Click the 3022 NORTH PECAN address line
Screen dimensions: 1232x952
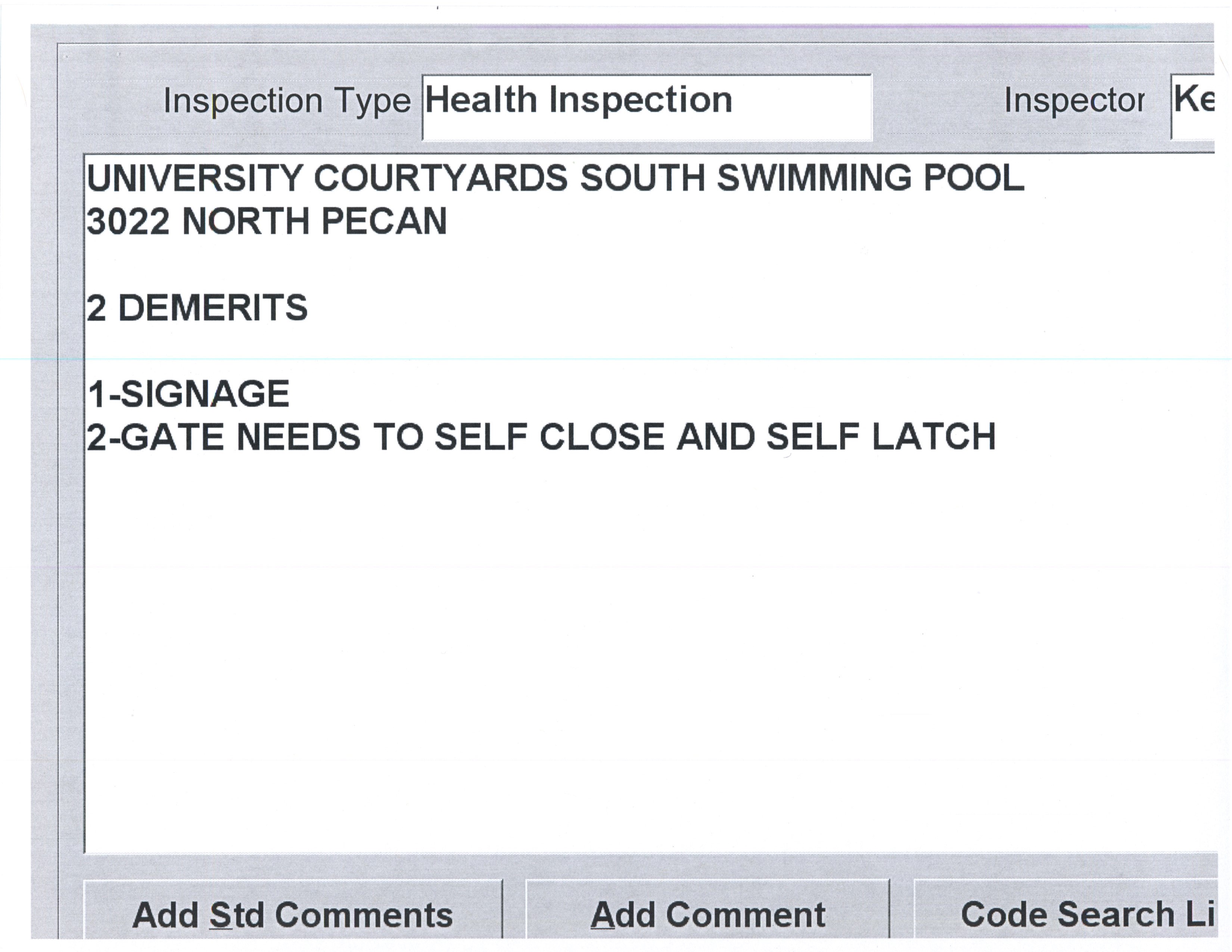pyautogui.click(x=266, y=221)
